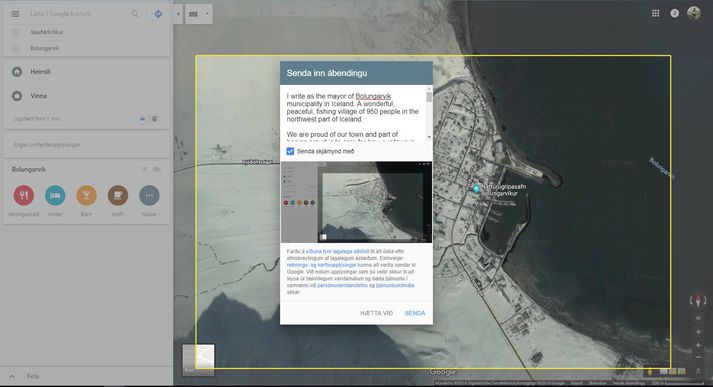The height and width of the screenshot is (387, 713).
Task: Toggle driving traffic car icon
Action: point(143,119)
